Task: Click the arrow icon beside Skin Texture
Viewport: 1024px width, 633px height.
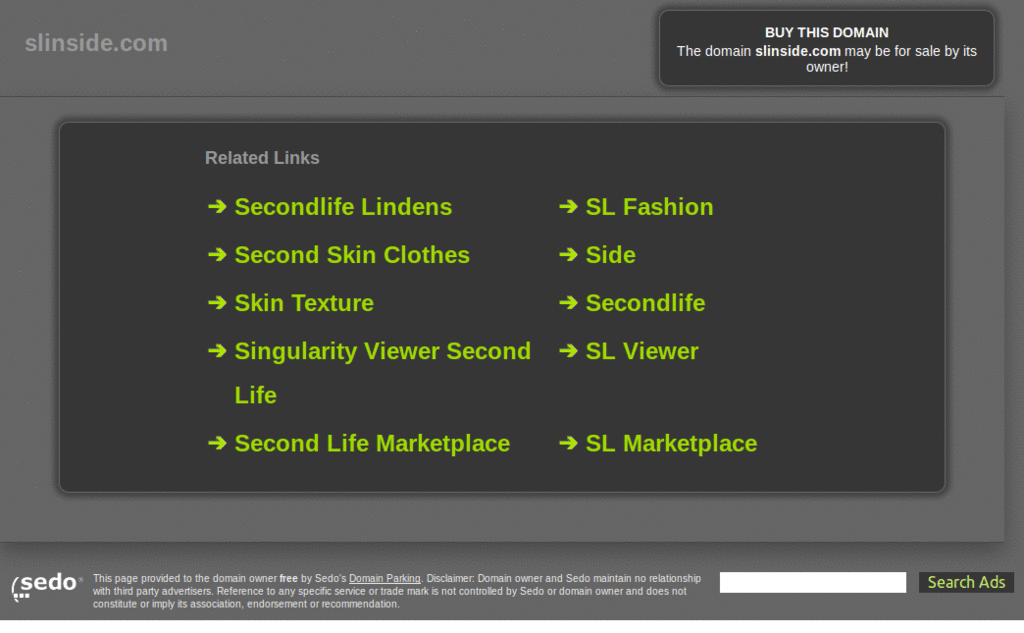Action: (x=217, y=303)
